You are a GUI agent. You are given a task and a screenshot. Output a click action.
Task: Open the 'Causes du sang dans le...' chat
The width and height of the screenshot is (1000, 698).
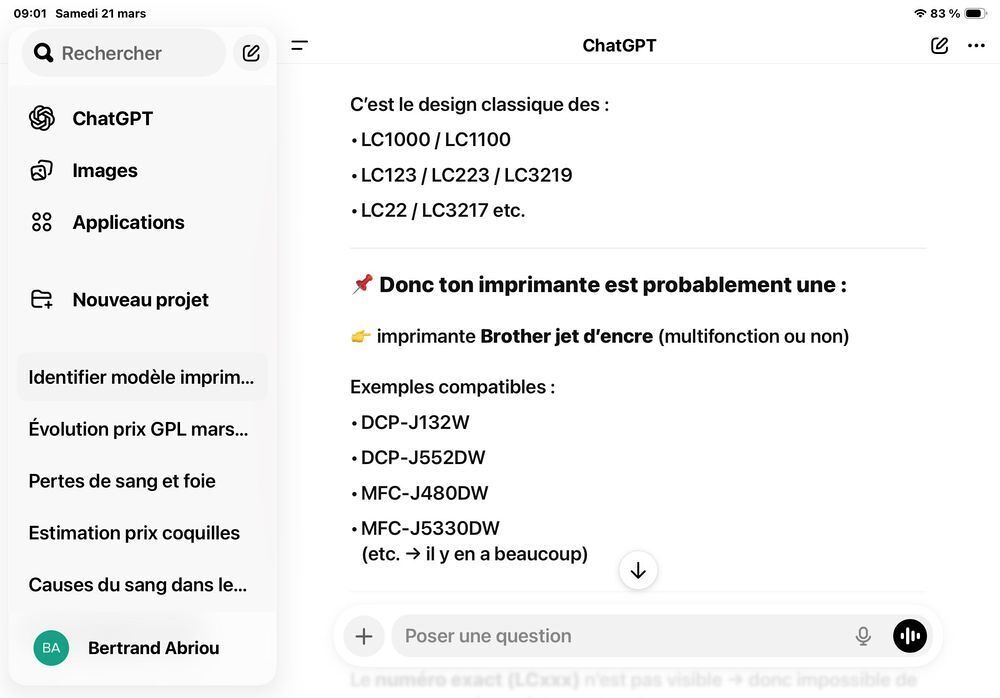pyautogui.click(x=142, y=584)
